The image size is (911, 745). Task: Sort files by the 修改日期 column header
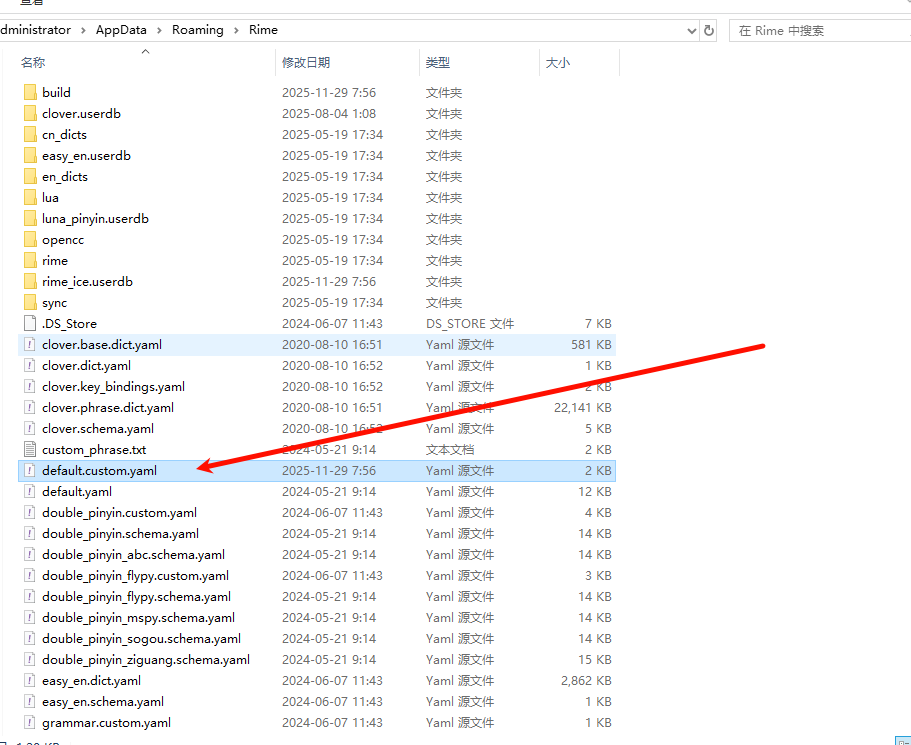pos(306,62)
